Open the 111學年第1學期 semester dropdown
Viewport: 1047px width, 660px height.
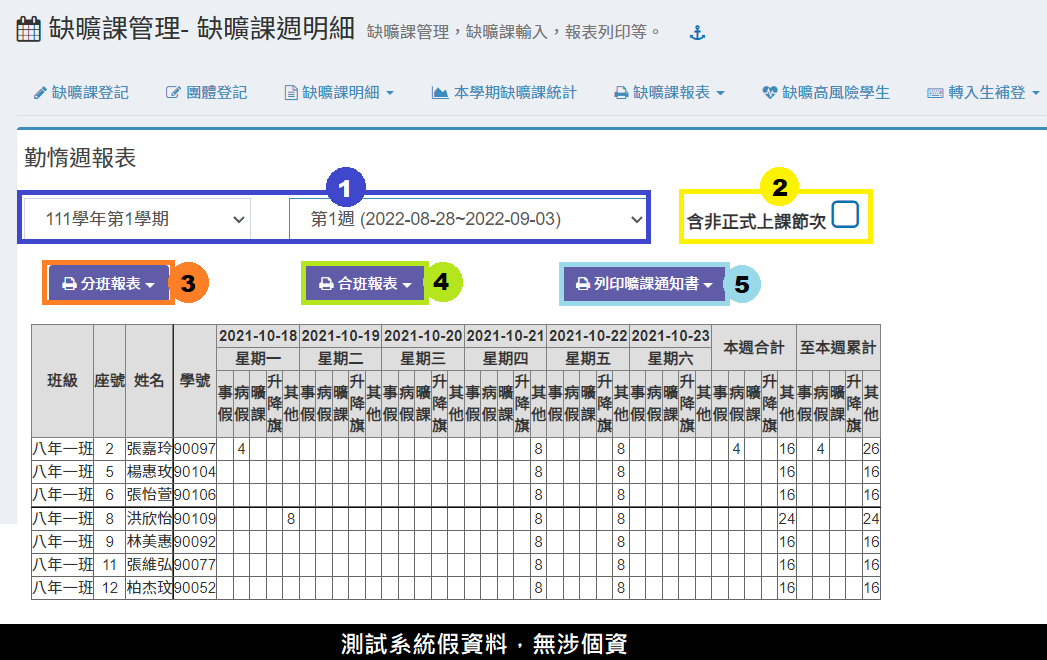135,218
